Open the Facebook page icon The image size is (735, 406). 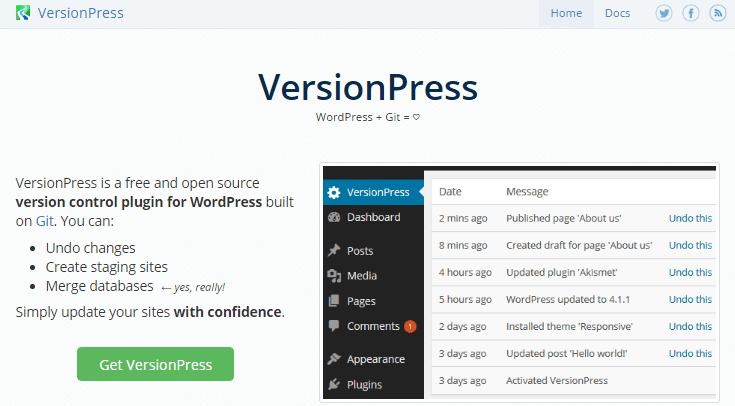691,13
